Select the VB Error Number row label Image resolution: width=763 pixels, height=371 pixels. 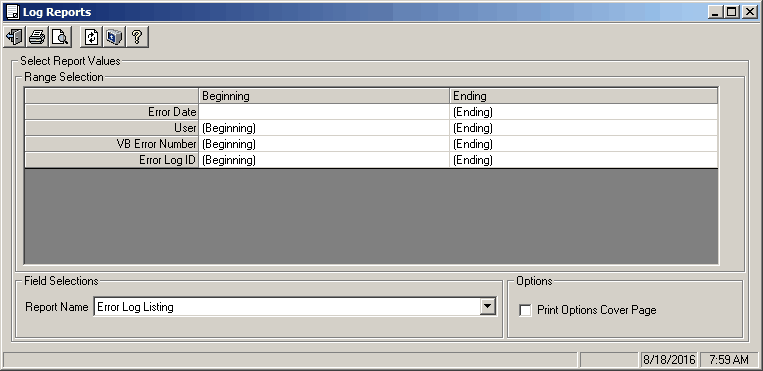112,144
